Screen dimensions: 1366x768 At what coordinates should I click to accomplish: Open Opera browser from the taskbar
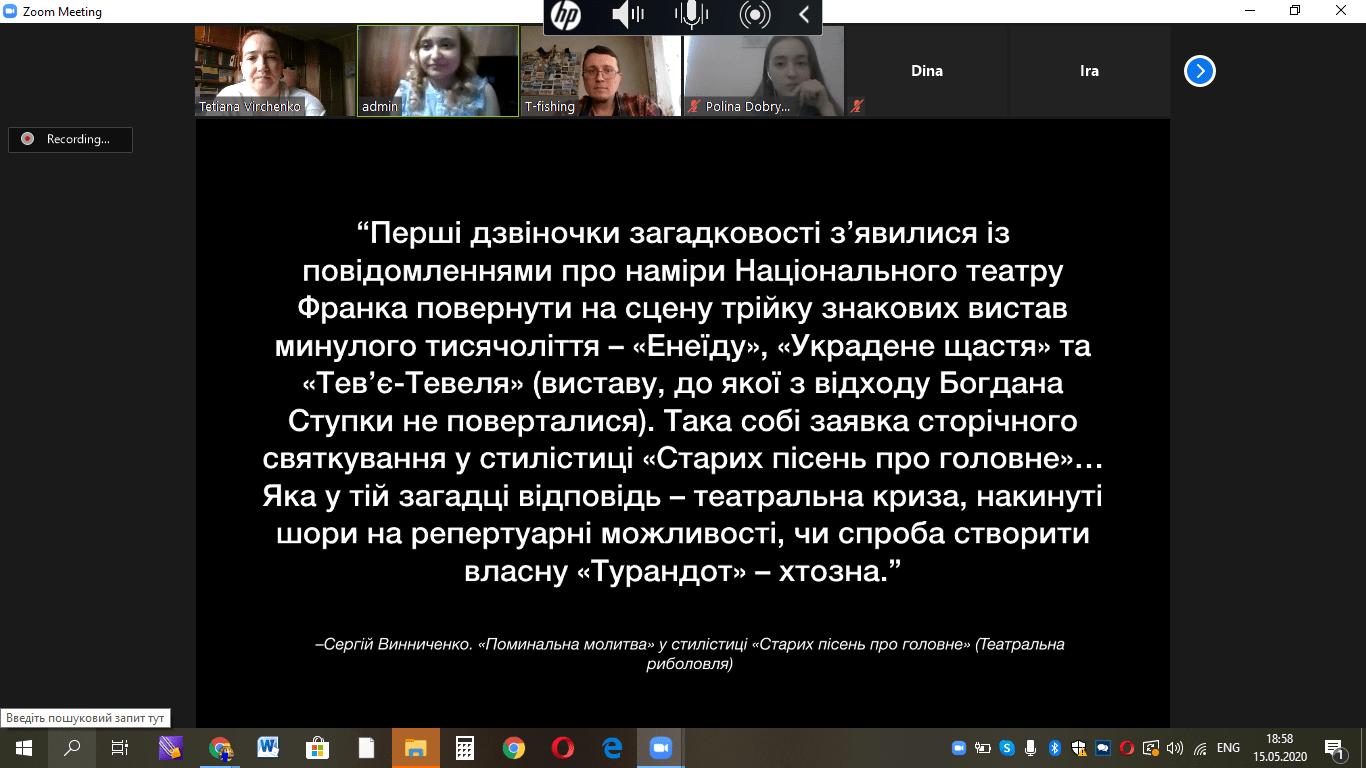pos(562,747)
